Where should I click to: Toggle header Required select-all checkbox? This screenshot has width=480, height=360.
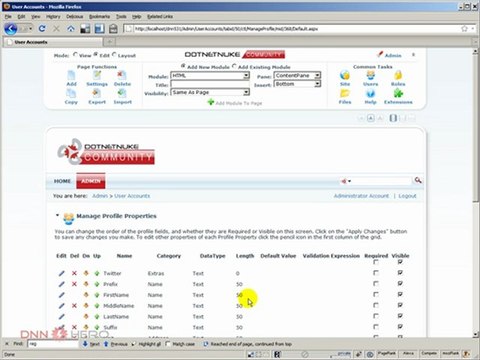[376, 262]
